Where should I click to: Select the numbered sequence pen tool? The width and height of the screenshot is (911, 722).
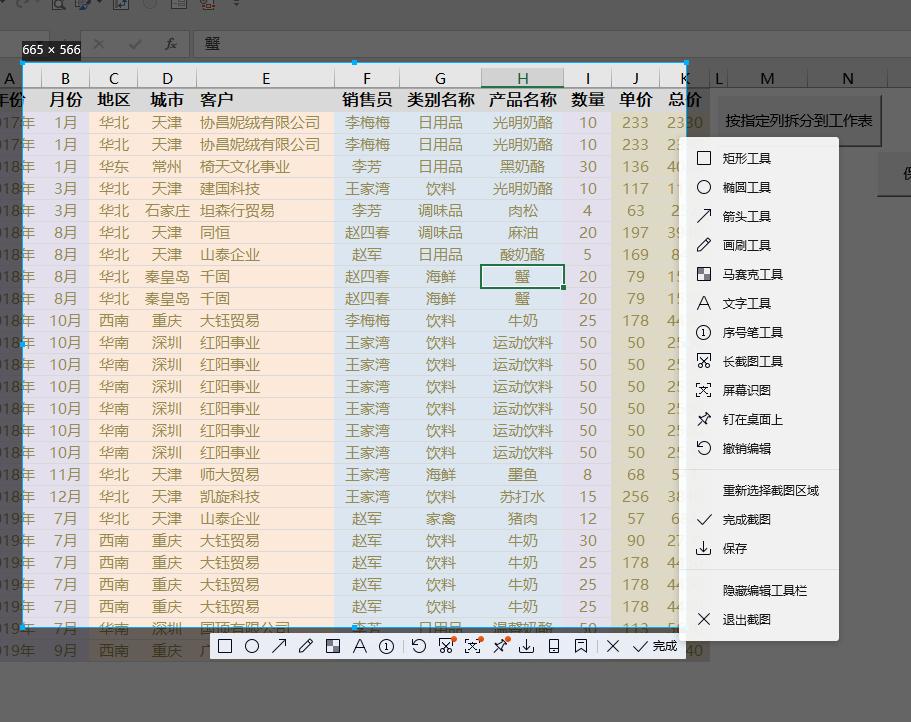click(386, 647)
